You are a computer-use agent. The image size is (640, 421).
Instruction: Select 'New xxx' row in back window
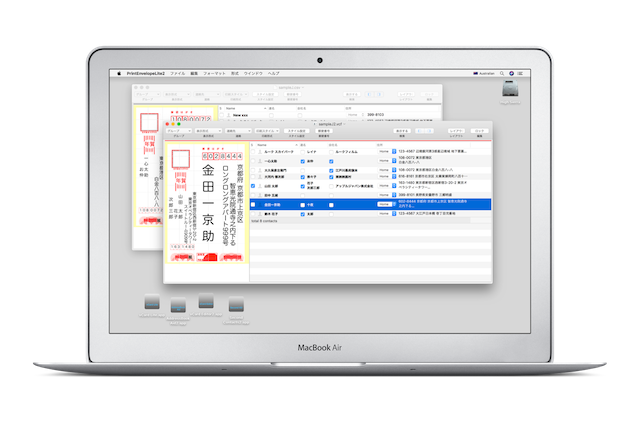tap(330, 116)
